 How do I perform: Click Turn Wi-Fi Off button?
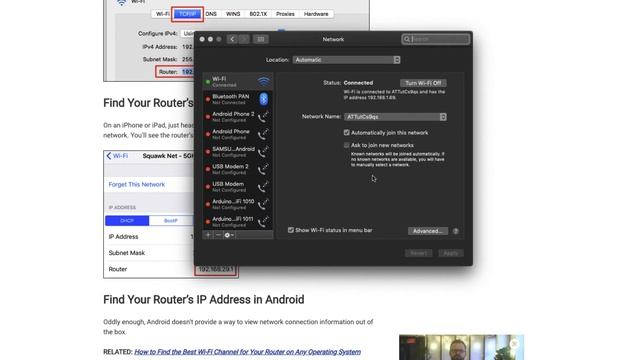coord(423,83)
